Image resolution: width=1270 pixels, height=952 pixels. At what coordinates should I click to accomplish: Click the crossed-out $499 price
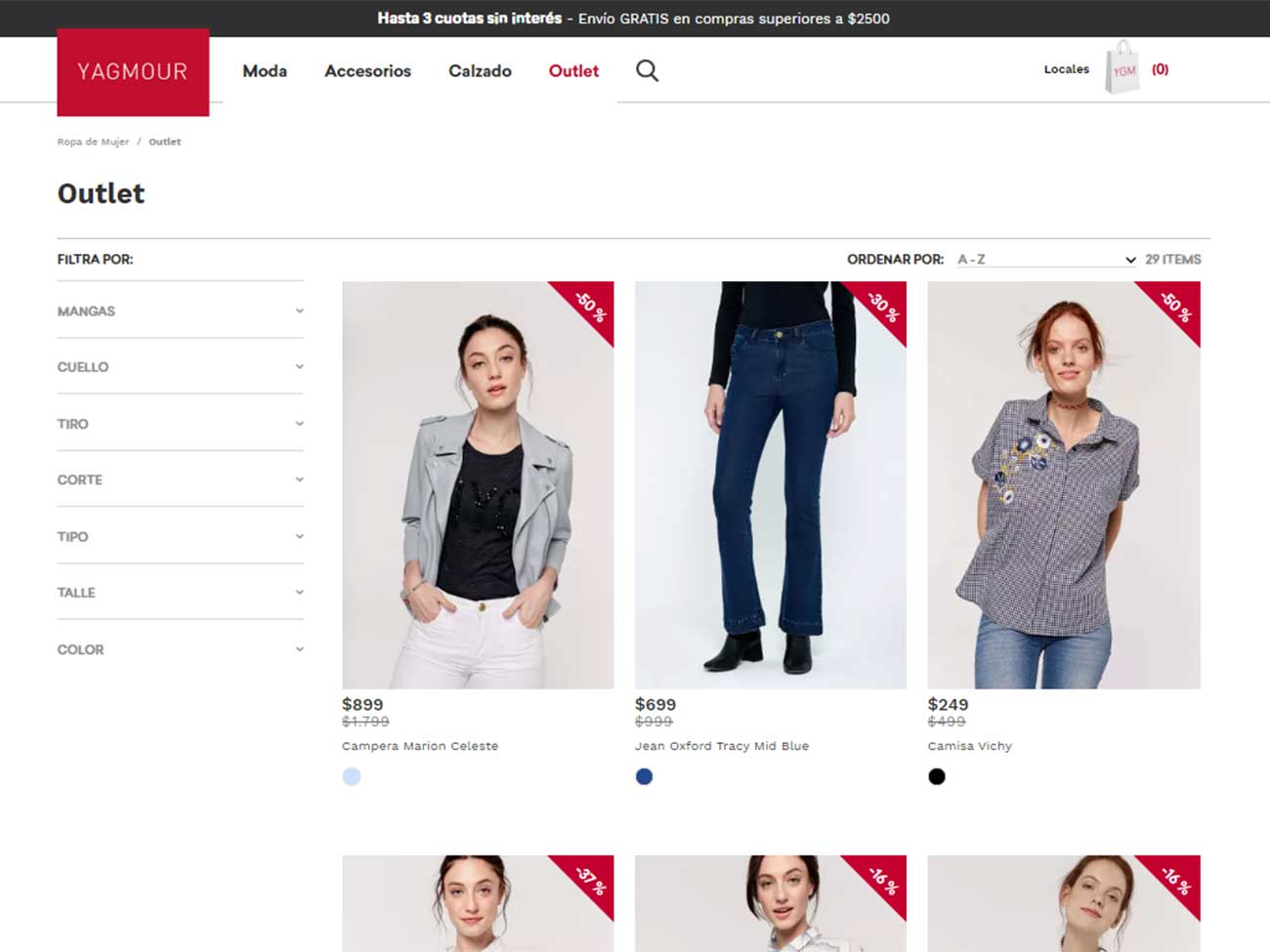947,722
